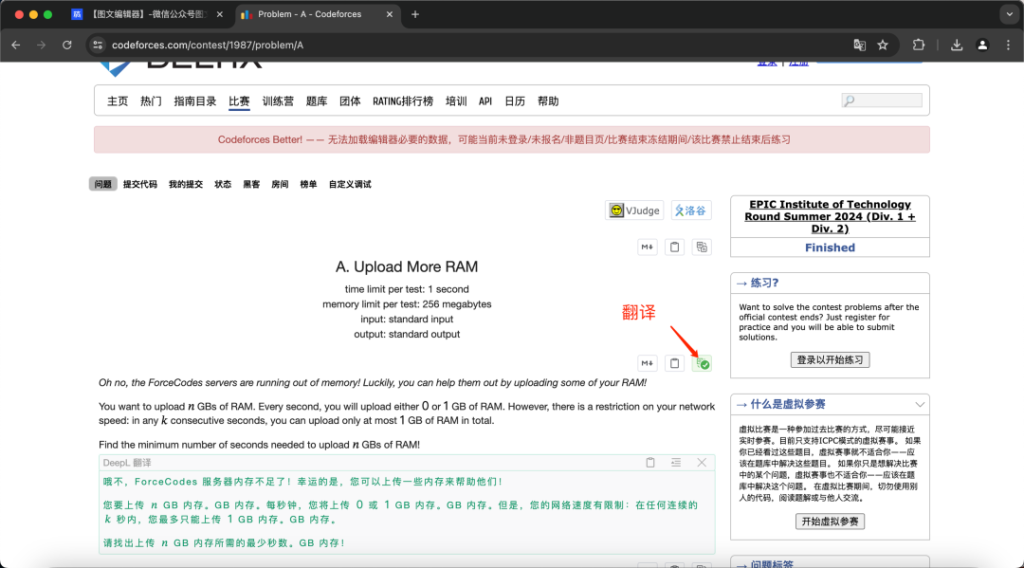Open the EPIC Institute of Technology Round link

click(x=829, y=217)
